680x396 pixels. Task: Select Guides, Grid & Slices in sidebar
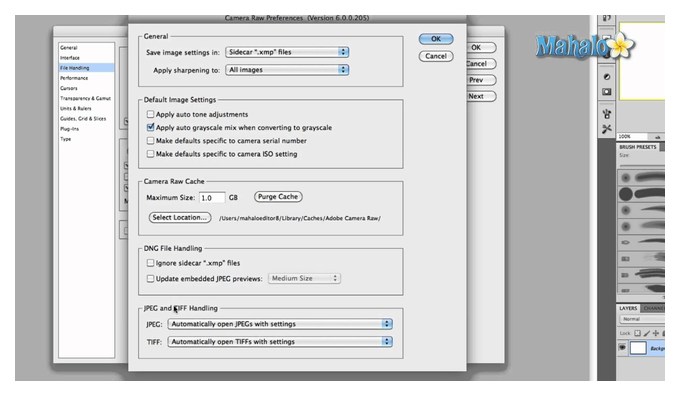tap(83, 118)
